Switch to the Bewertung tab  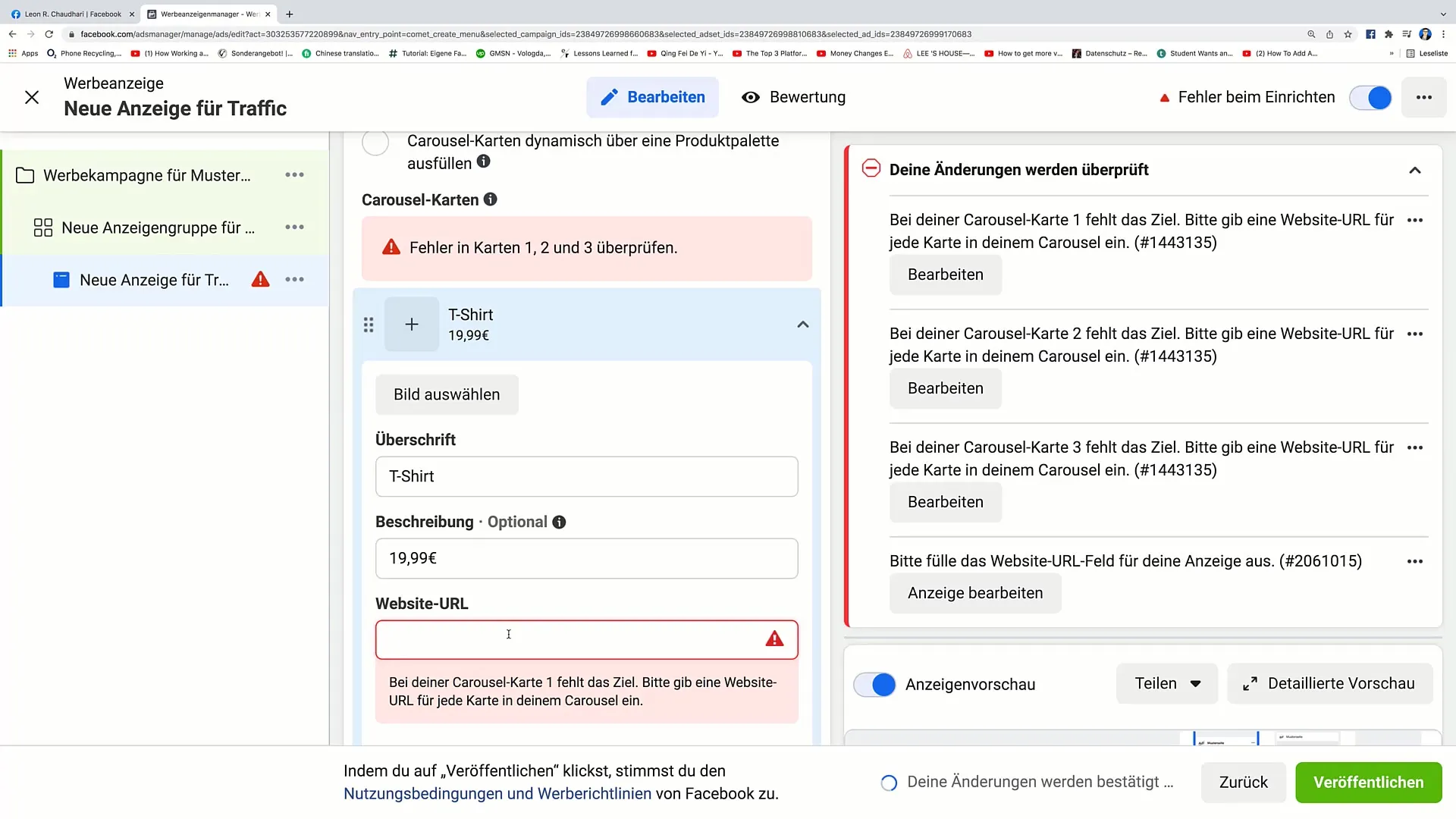coord(793,97)
